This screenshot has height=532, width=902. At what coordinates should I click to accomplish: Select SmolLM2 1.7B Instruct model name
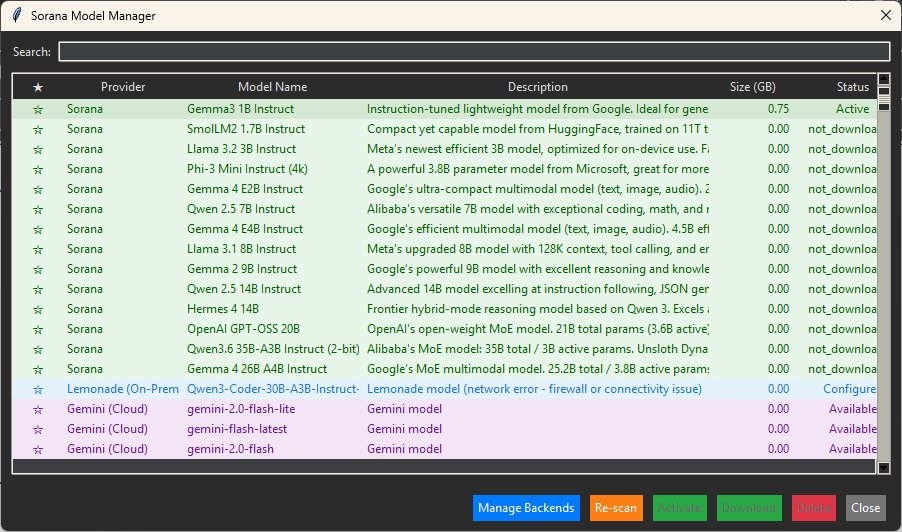click(246, 129)
